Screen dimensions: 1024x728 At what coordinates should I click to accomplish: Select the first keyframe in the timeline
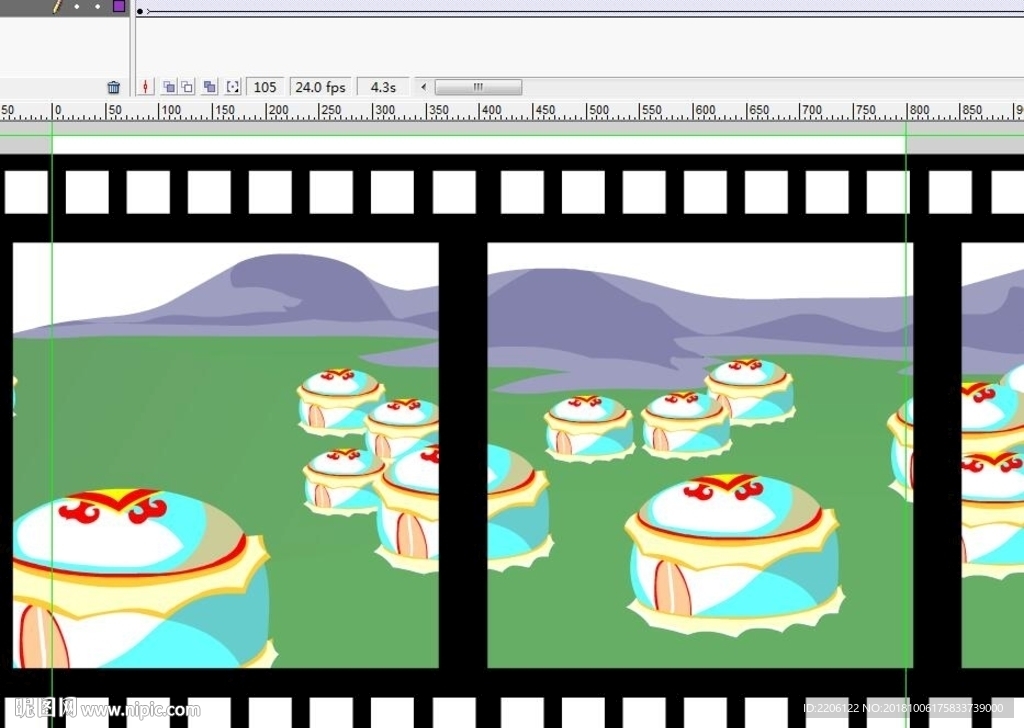(x=140, y=11)
